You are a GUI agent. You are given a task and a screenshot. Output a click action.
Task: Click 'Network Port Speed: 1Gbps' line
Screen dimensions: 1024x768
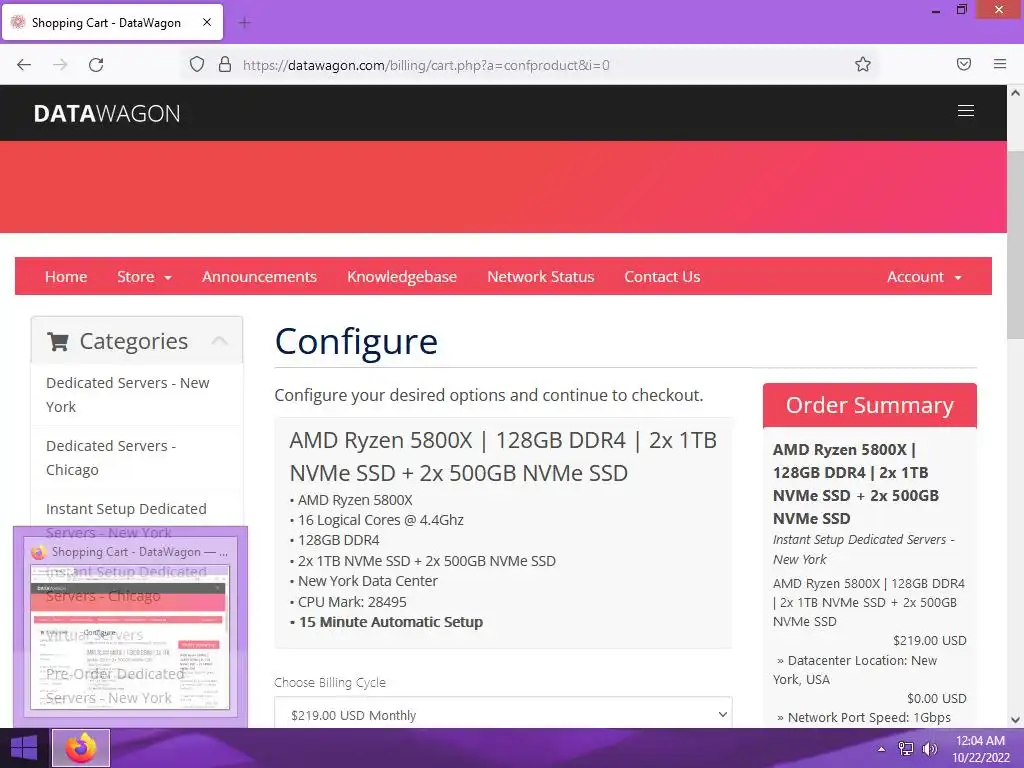[863, 718]
